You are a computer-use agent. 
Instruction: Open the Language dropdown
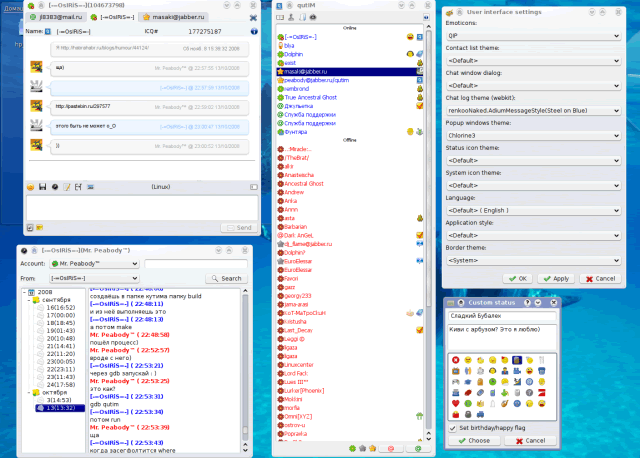[x=533, y=211]
